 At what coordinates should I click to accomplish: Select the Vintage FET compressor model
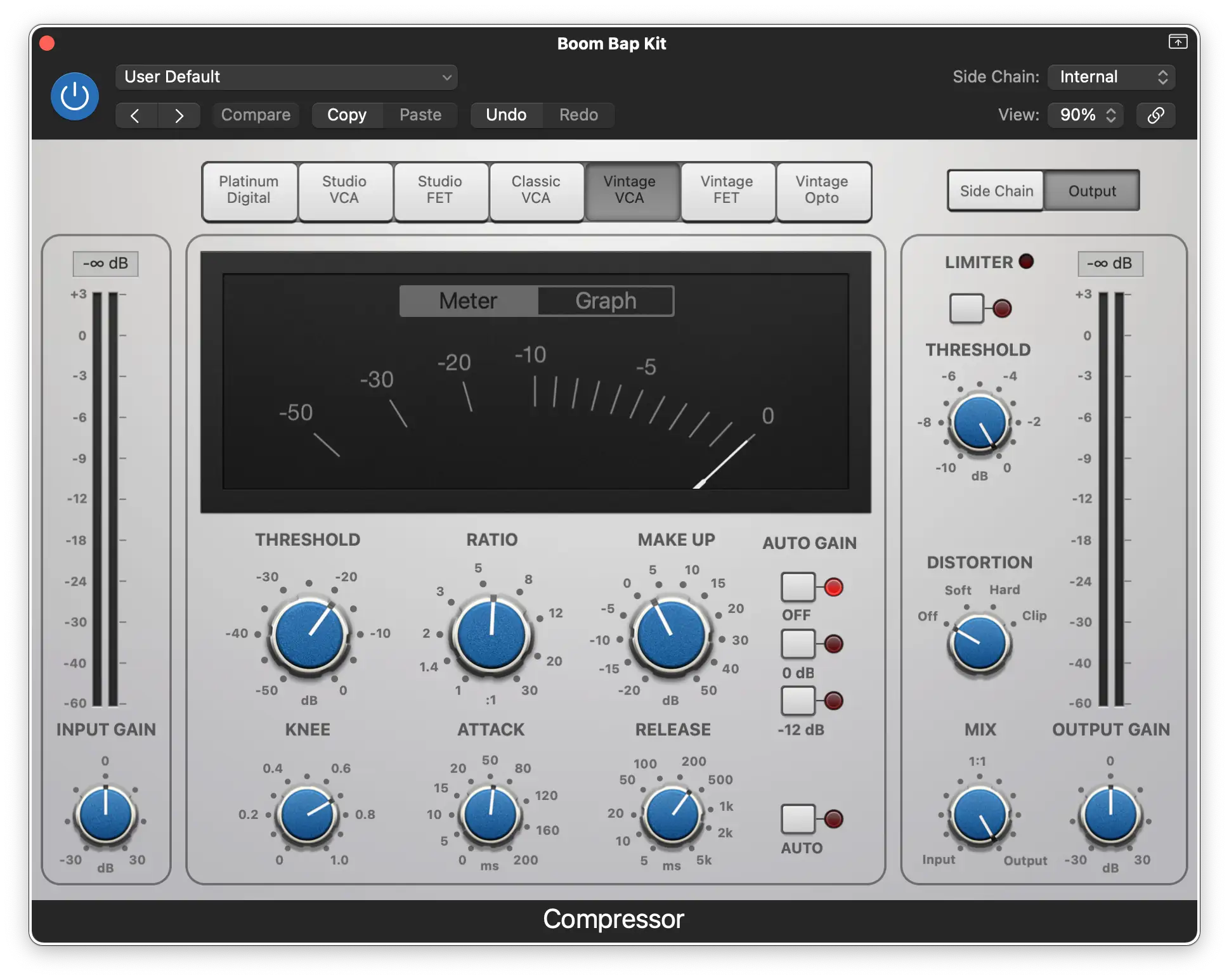(727, 190)
